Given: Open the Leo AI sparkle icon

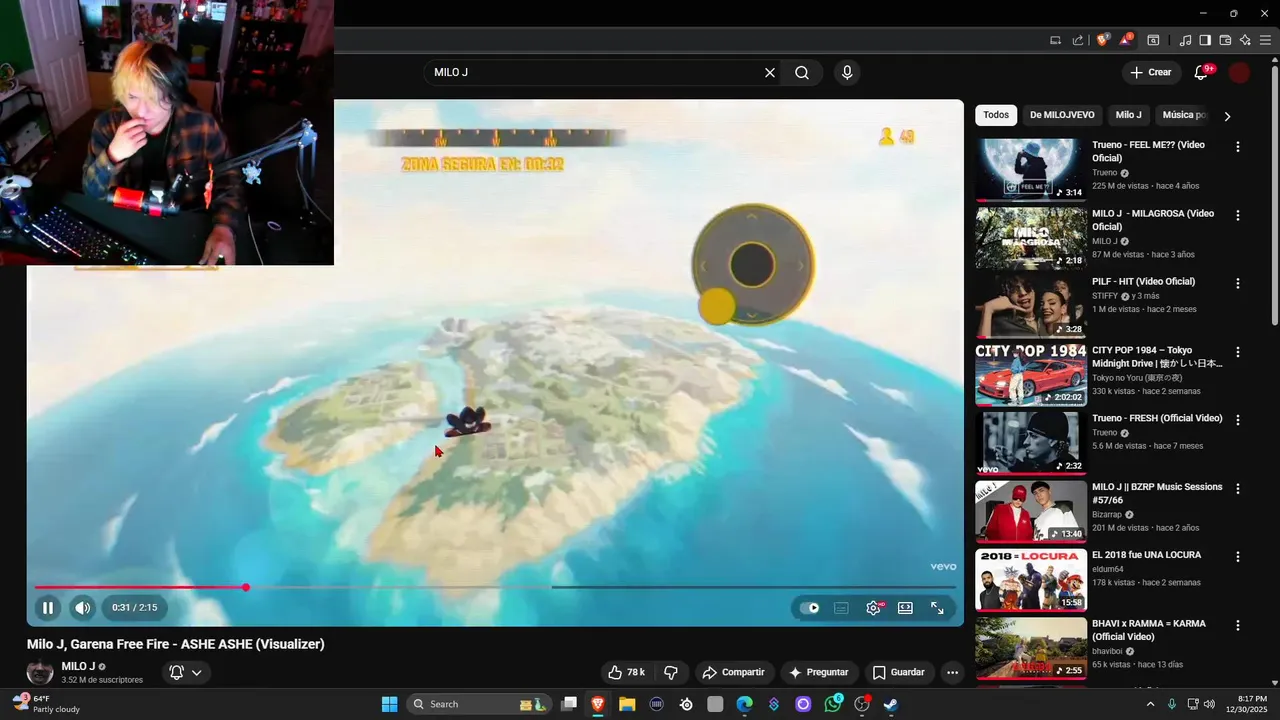Looking at the screenshot, I should click(1245, 40).
